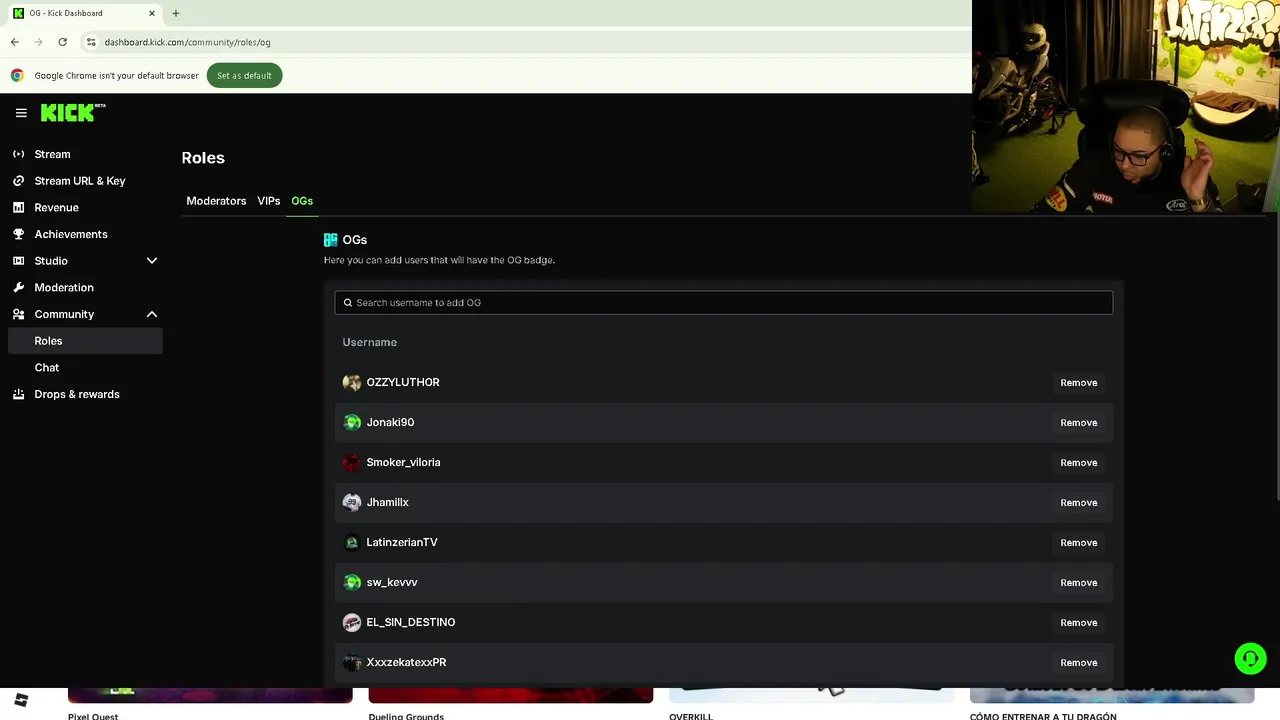
Task: Click the EL_SIN_DESTINO username
Action: click(x=411, y=622)
